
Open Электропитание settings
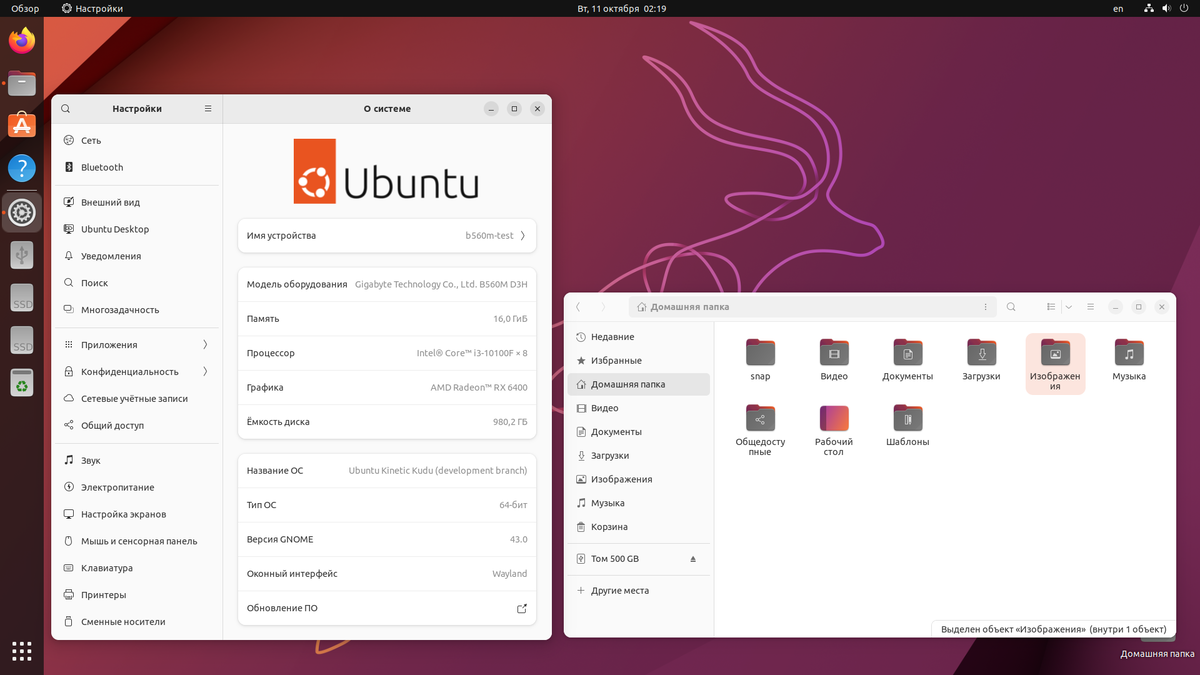point(137,487)
